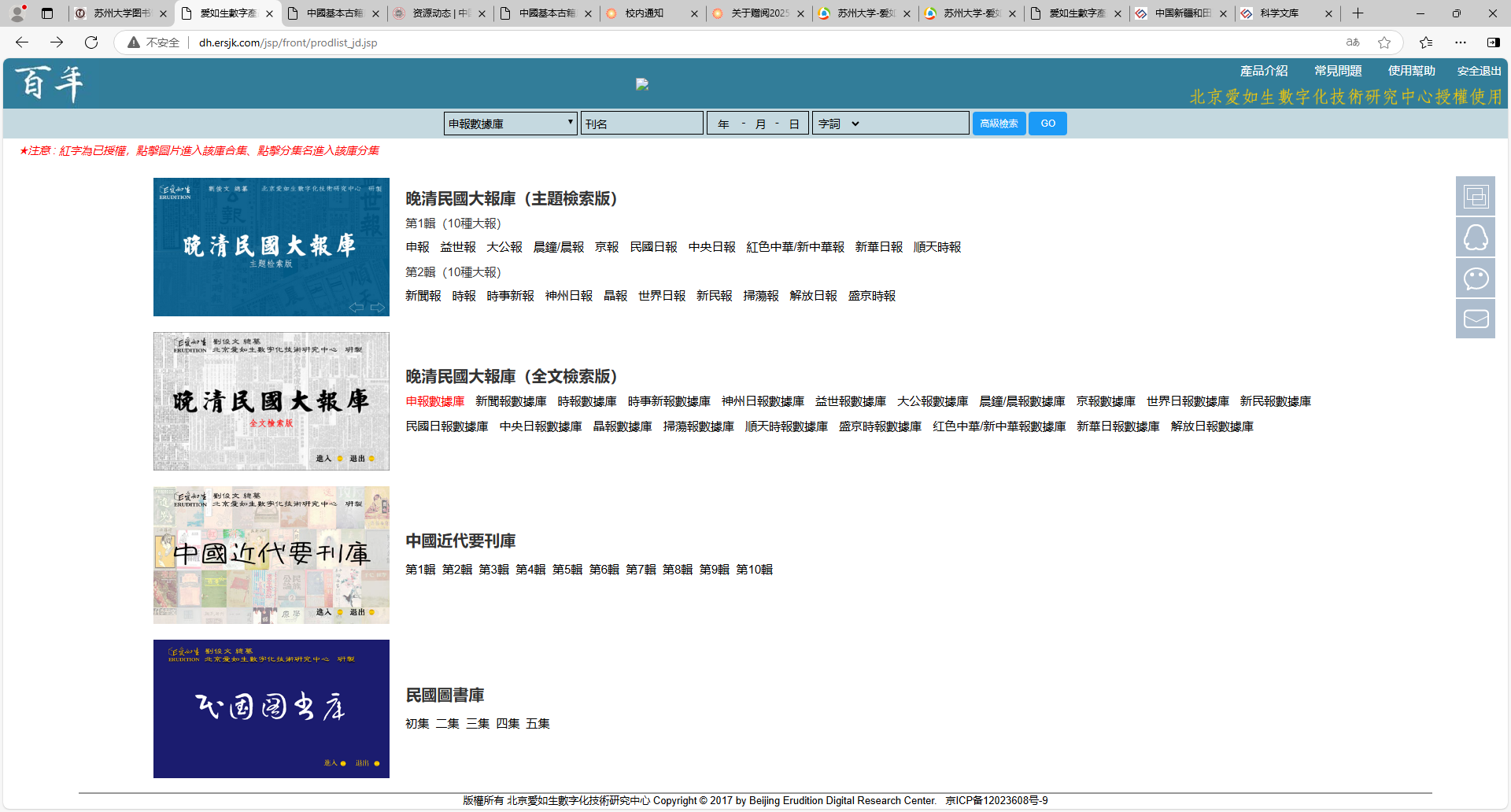The width and height of the screenshot is (1511, 812).
Task: Open 產品介紹 in the top menu
Action: [x=1264, y=71]
